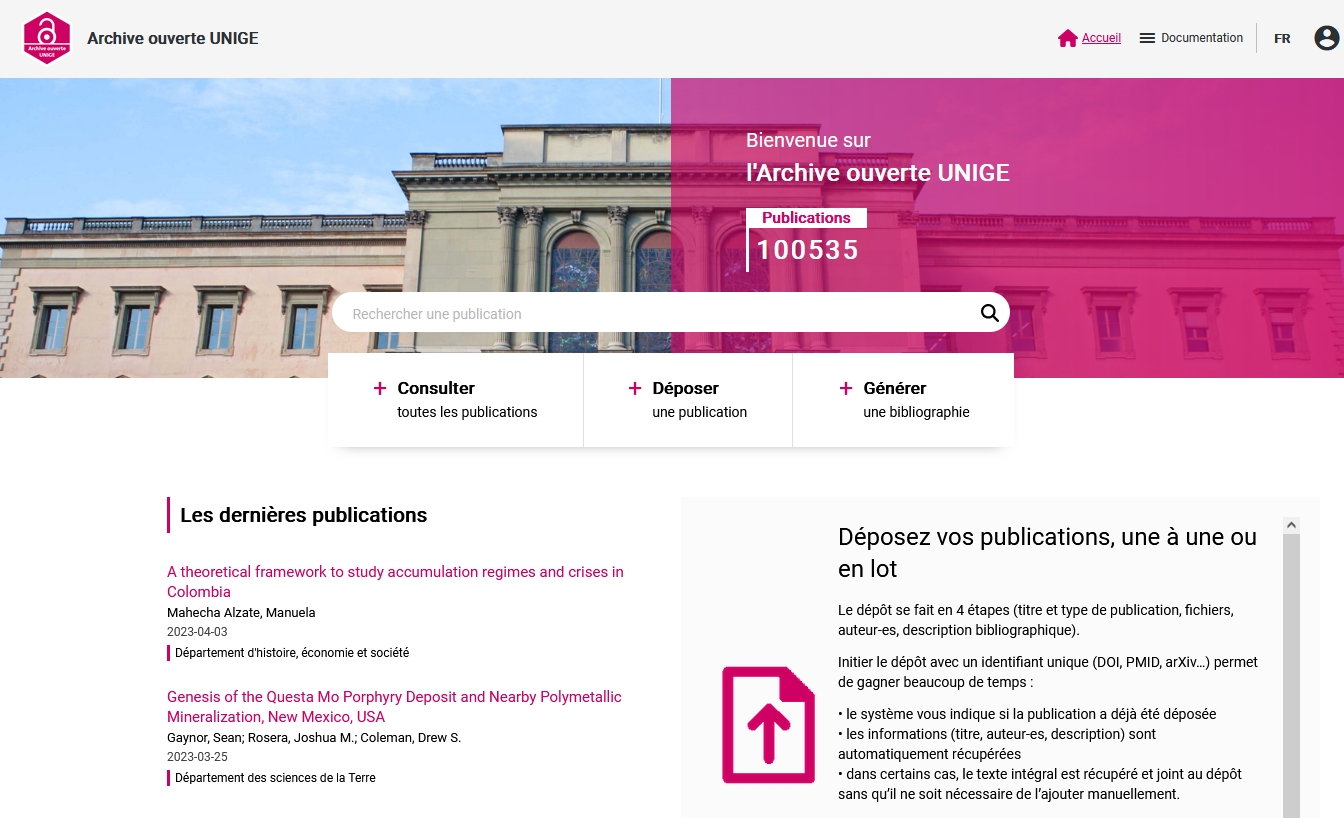Click the home icon next to Accueil
Image resolution: width=1344 pixels, height=818 pixels.
pyautogui.click(x=1067, y=37)
